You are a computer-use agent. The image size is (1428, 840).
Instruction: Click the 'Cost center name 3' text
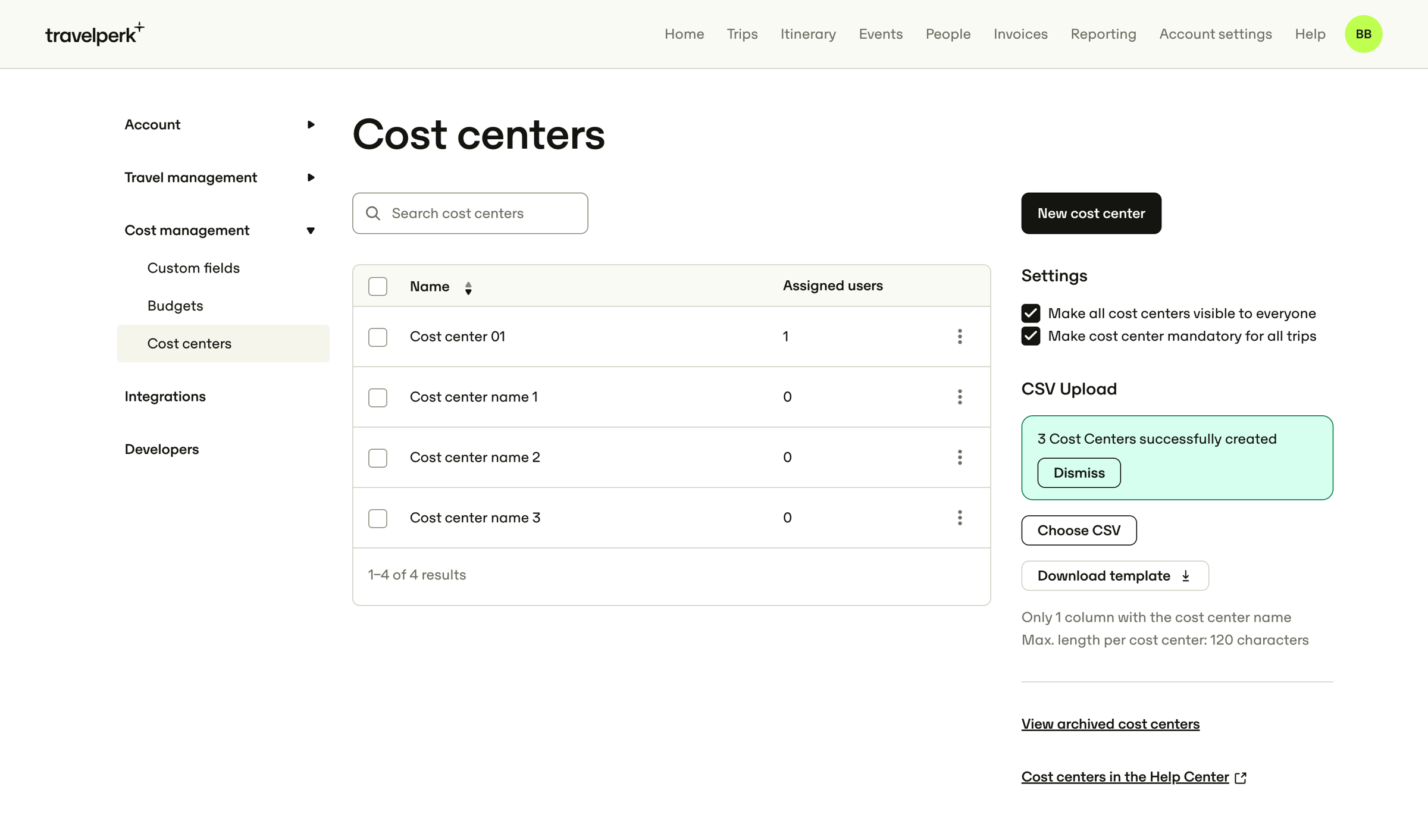pos(475,518)
